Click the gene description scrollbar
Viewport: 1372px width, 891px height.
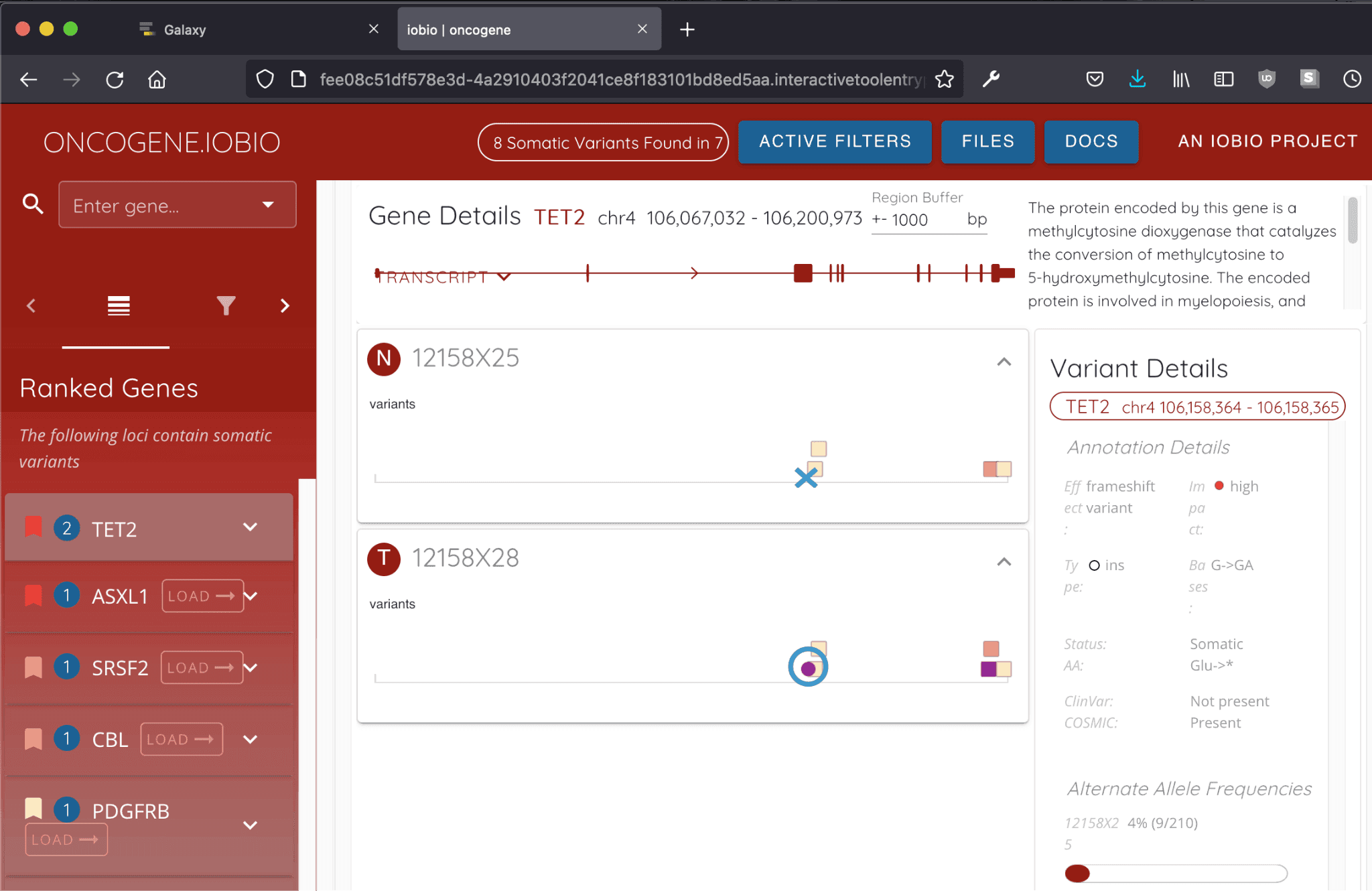click(1353, 221)
